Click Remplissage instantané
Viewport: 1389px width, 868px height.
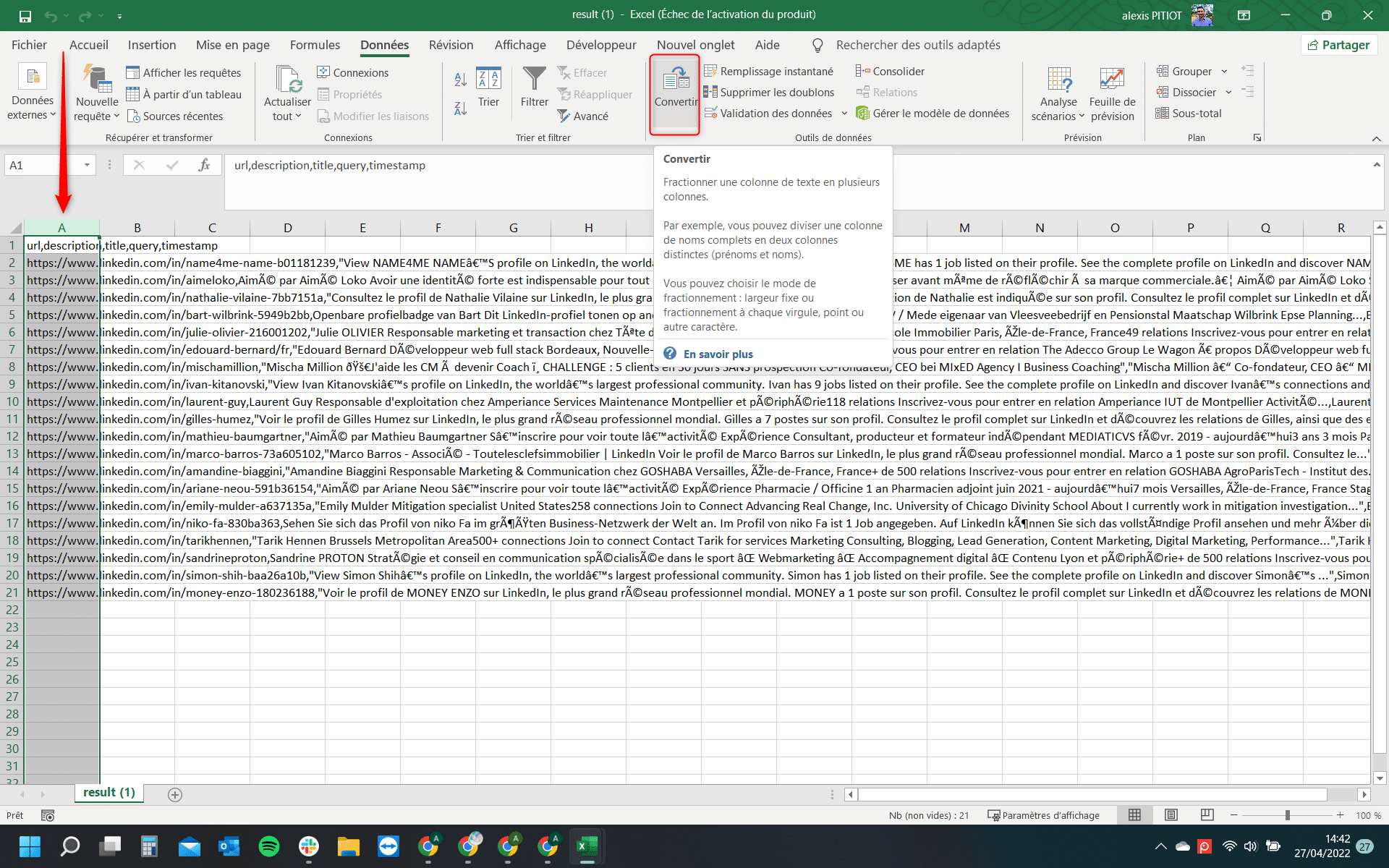[769, 71]
